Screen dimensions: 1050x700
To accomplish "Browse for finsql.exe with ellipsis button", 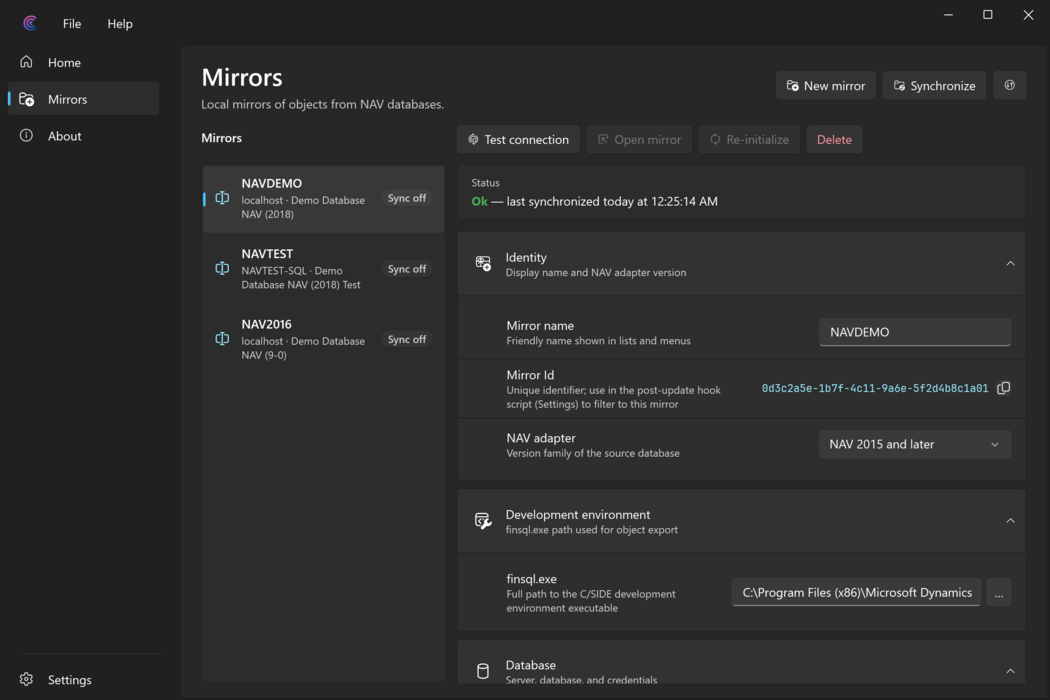I will (998, 593).
